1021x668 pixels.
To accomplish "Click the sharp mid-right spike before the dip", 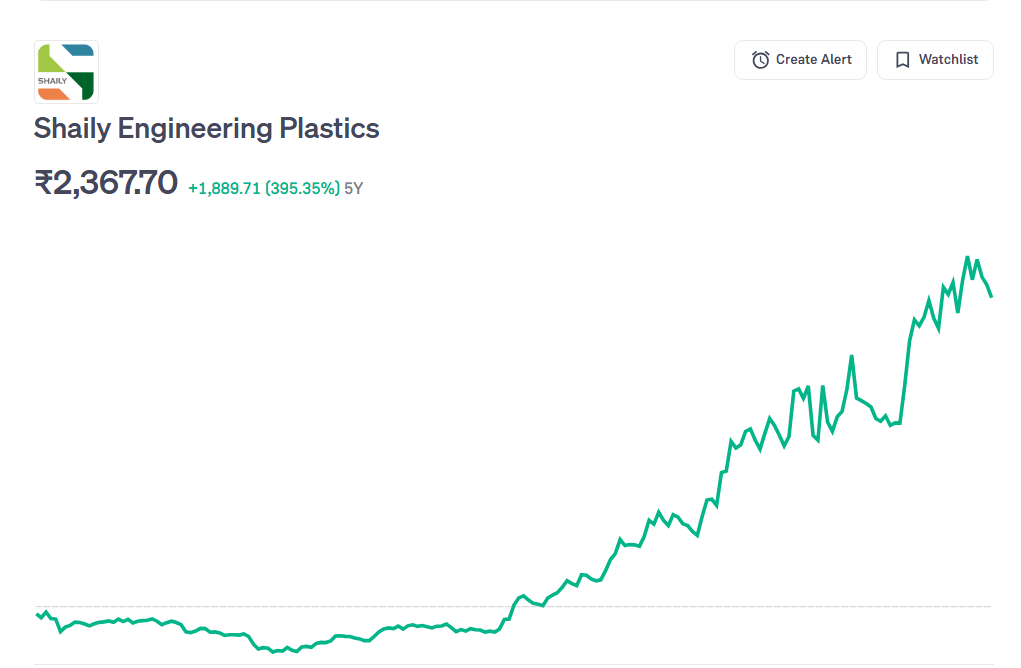I will (x=851, y=356).
